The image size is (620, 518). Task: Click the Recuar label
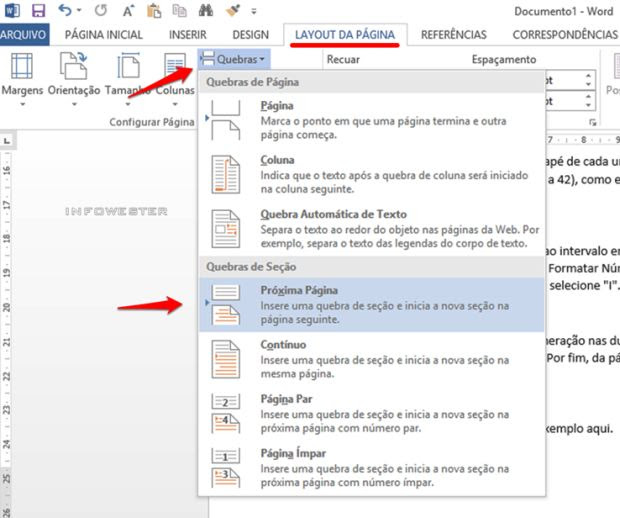point(343,60)
